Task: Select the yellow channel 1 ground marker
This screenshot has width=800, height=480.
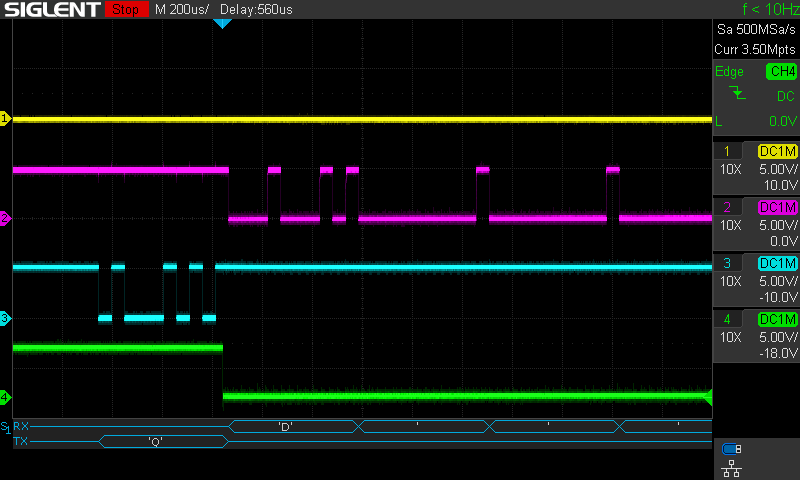Action: [5, 119]
